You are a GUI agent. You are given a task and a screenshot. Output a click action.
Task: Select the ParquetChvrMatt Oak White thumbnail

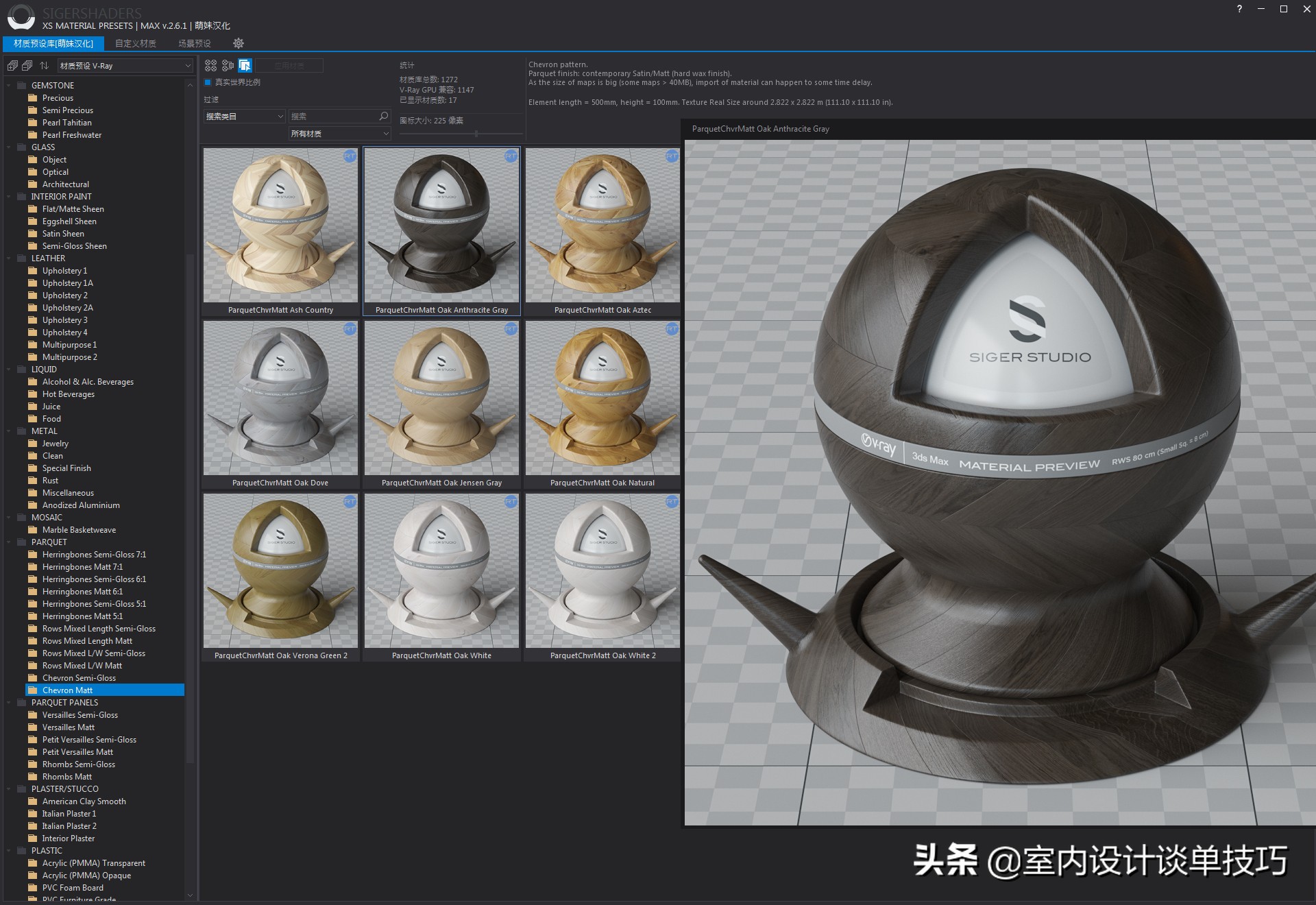441,571
